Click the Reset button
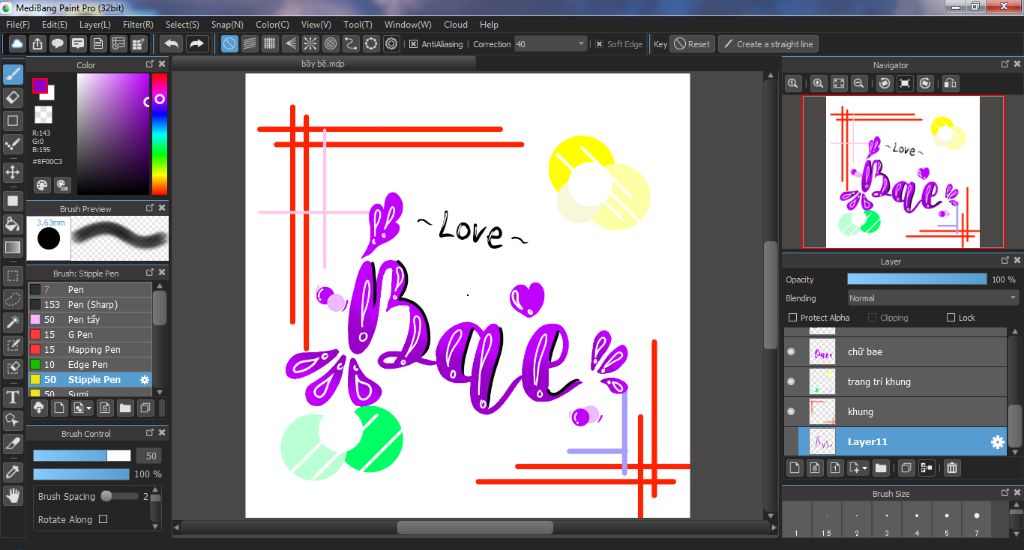1024x550 pixels. pos(692,44)
